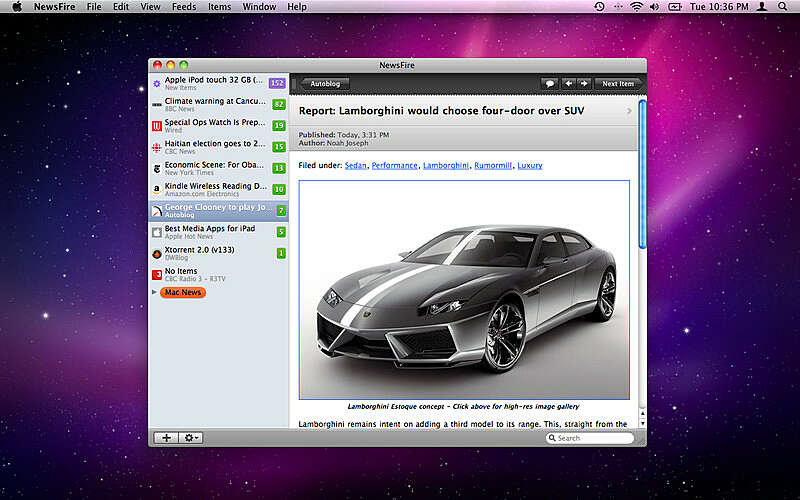The image size is (800, 500).
Task: Open the article title chevron
Action: point(629,111)
